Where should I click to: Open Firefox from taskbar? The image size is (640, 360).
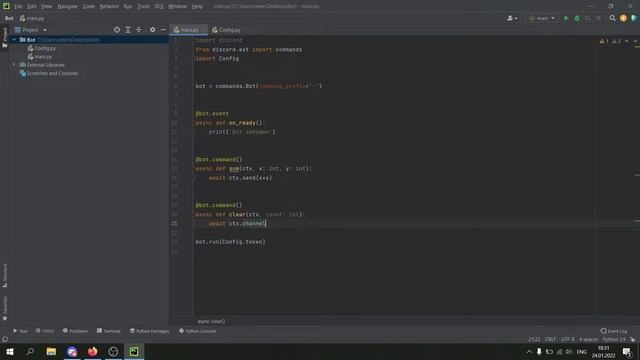coord(93,351)
